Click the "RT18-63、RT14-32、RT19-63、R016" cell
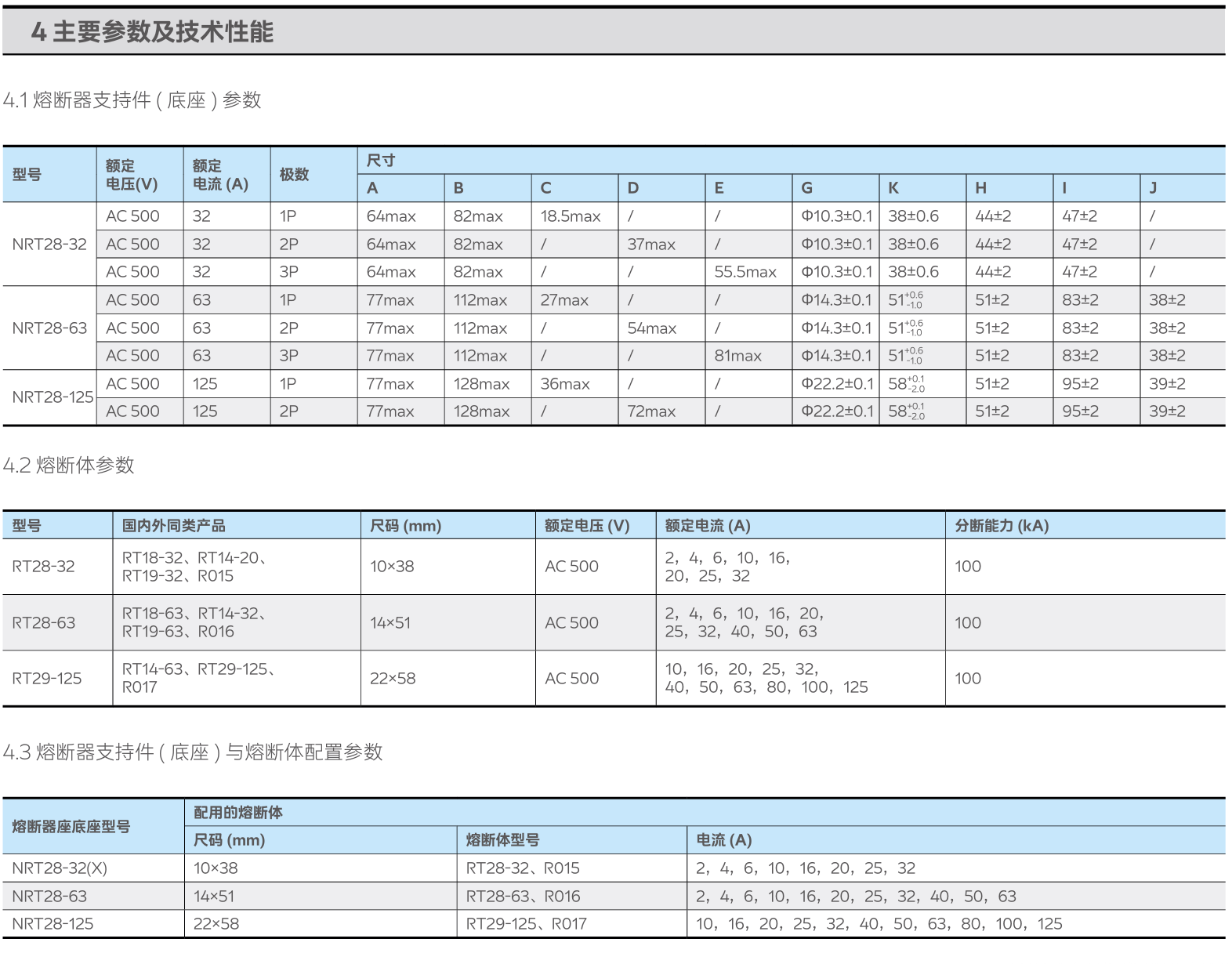This screenshot has height=964, width=1232. point(194,622)
